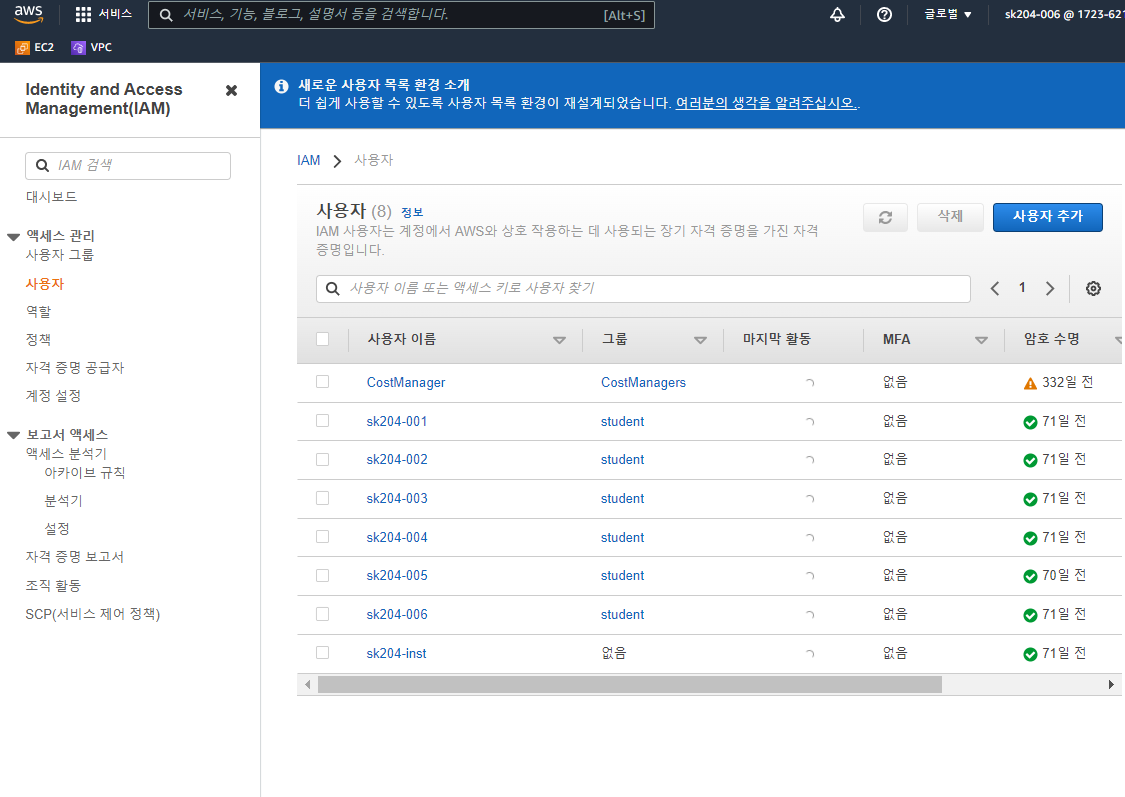Check the sk204-004 user row
The width and height of the screenshot is (1125, 797).
pos(323,537)
